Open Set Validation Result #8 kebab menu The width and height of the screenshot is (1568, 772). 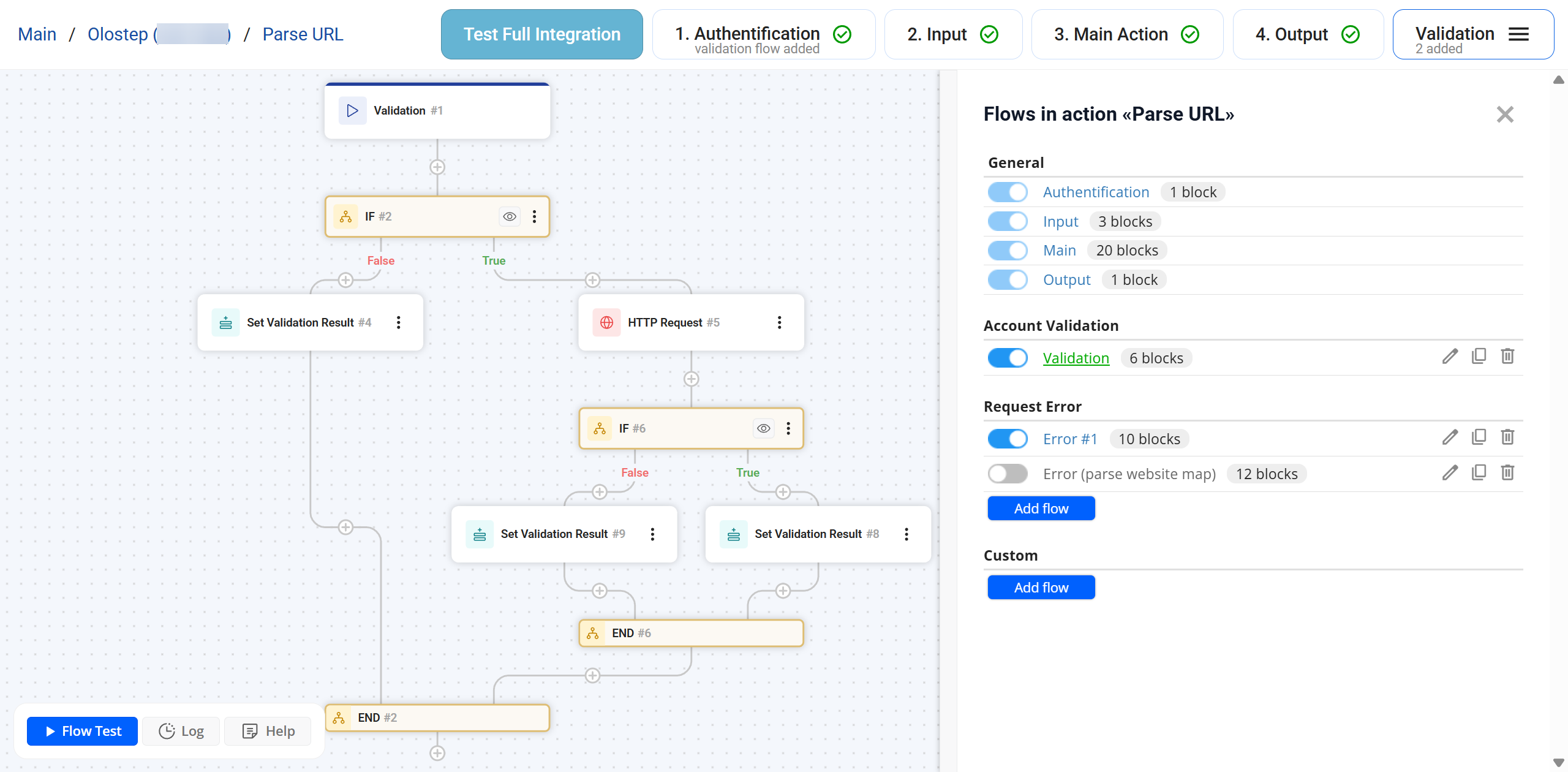point(907,534)
